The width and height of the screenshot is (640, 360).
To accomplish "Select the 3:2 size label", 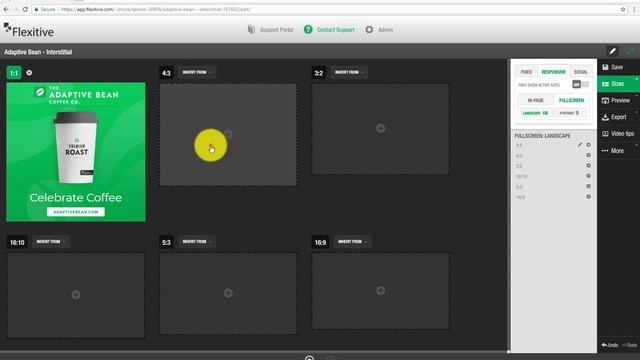I will pyautogui.click(x=319, y=73).
